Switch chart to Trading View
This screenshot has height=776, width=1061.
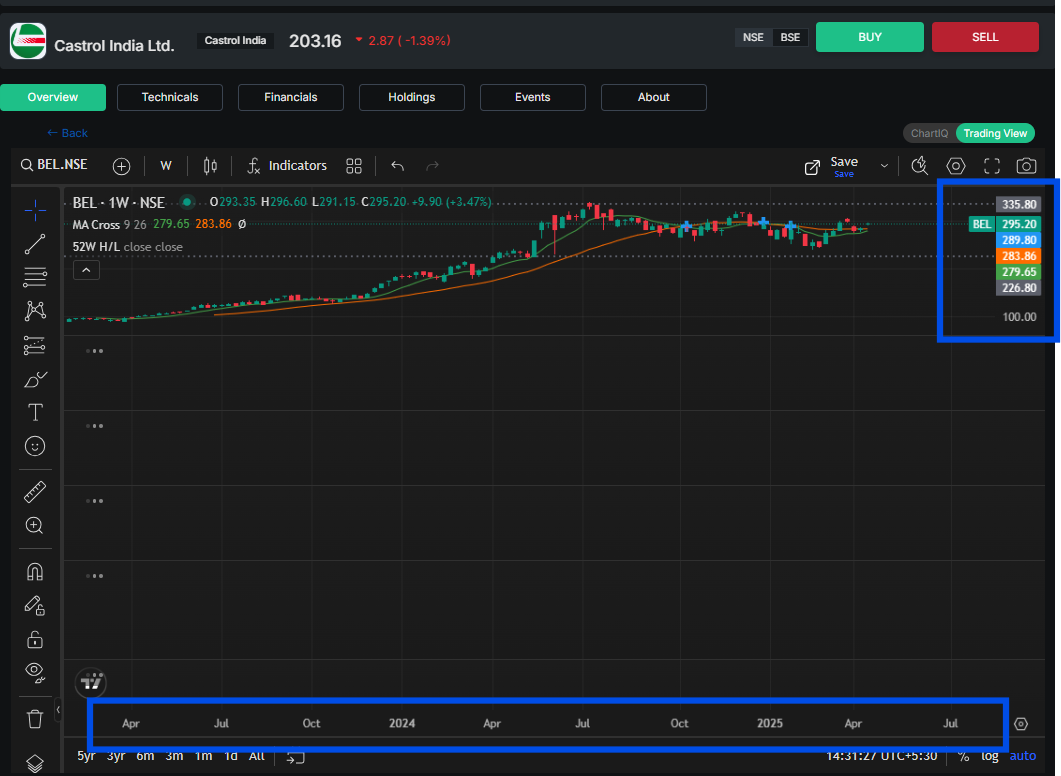click(x=995, y=133)
